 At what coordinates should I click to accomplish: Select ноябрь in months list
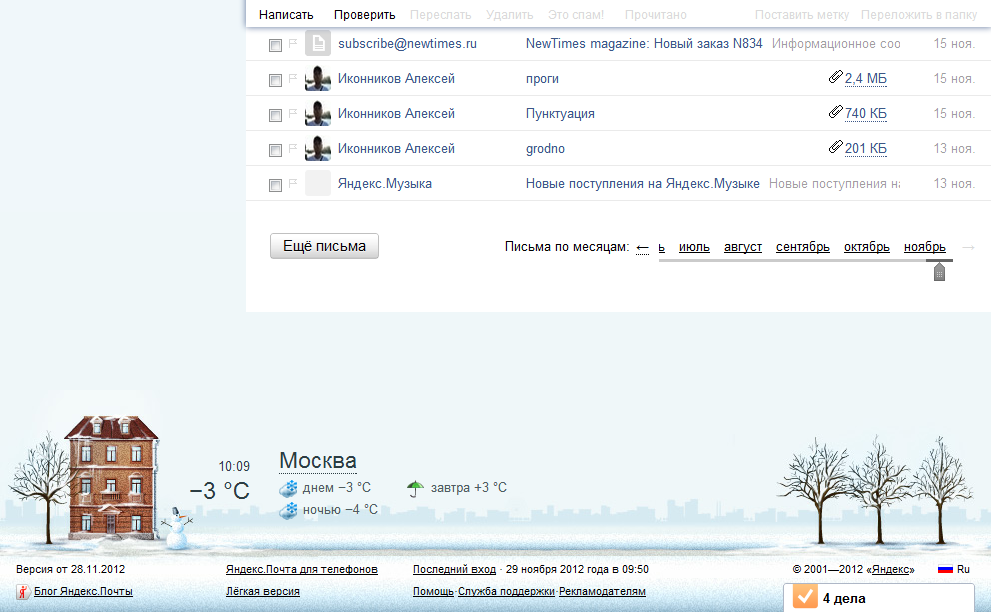click(925, 247)
